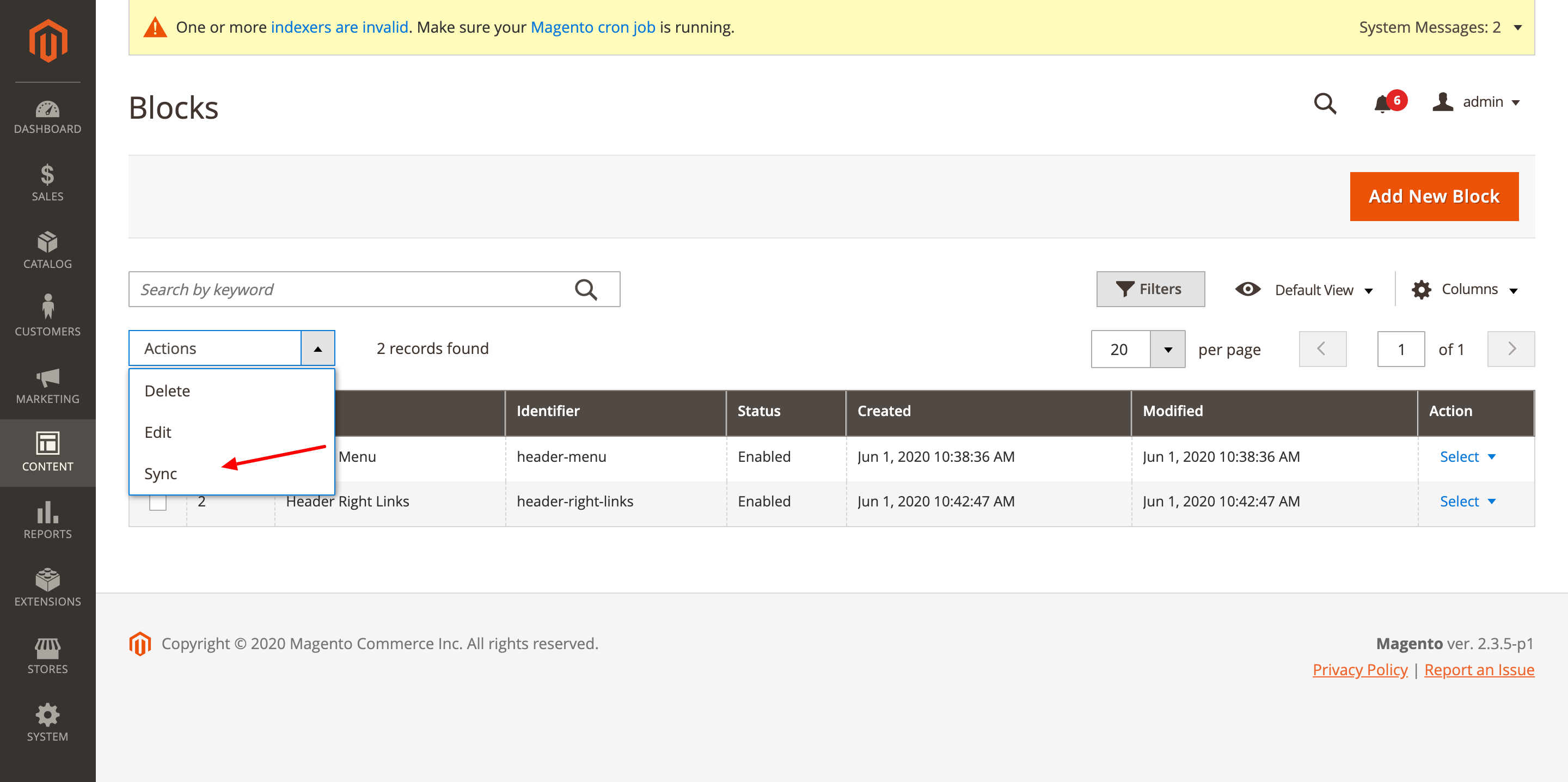Click the global search magnifier icon
This screenshot has height=782, width=1568.
[x=1325, y=103]
